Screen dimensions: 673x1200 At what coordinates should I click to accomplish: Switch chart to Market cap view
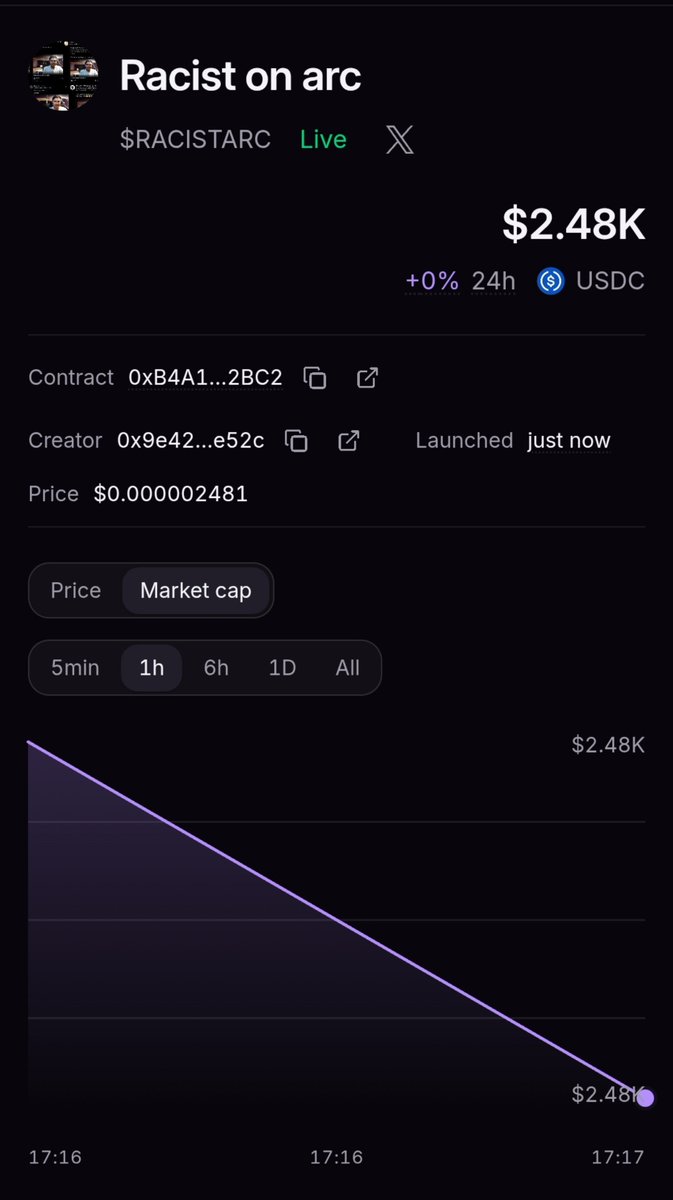coord(196,590)
